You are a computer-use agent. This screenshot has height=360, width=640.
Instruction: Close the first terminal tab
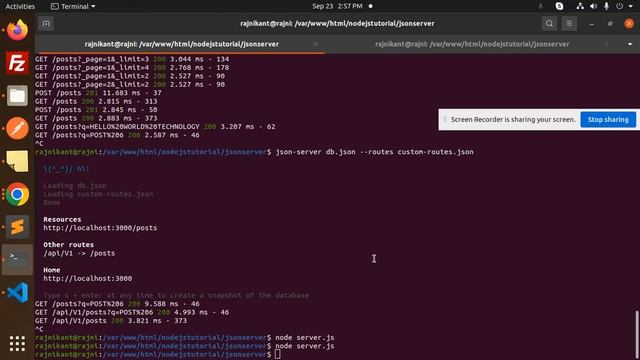(316, 44)
